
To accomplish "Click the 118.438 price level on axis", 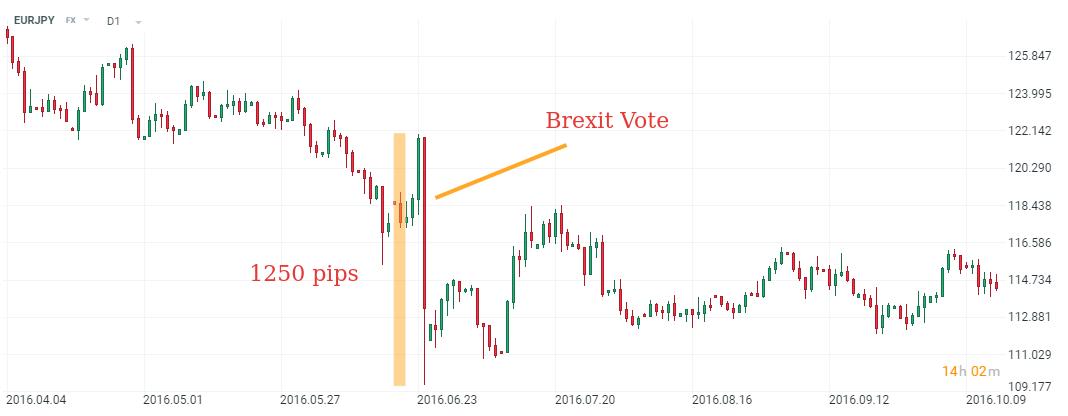I will [1028, 206].
